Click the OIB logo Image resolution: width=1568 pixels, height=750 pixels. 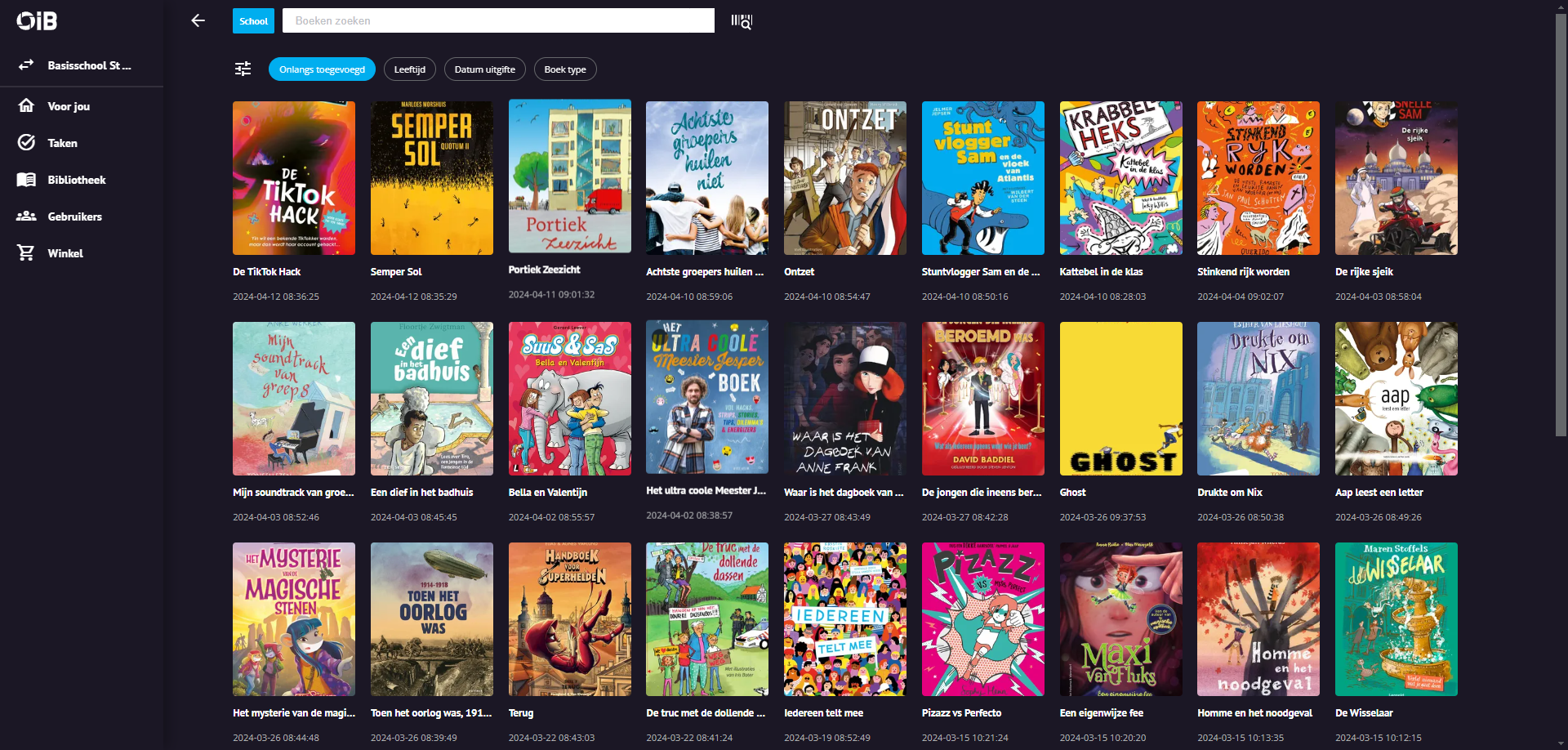coord(37,20)
